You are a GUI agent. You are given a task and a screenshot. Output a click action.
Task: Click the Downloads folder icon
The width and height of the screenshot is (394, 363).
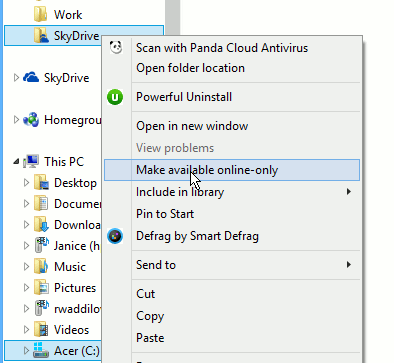tap(41, 225)
